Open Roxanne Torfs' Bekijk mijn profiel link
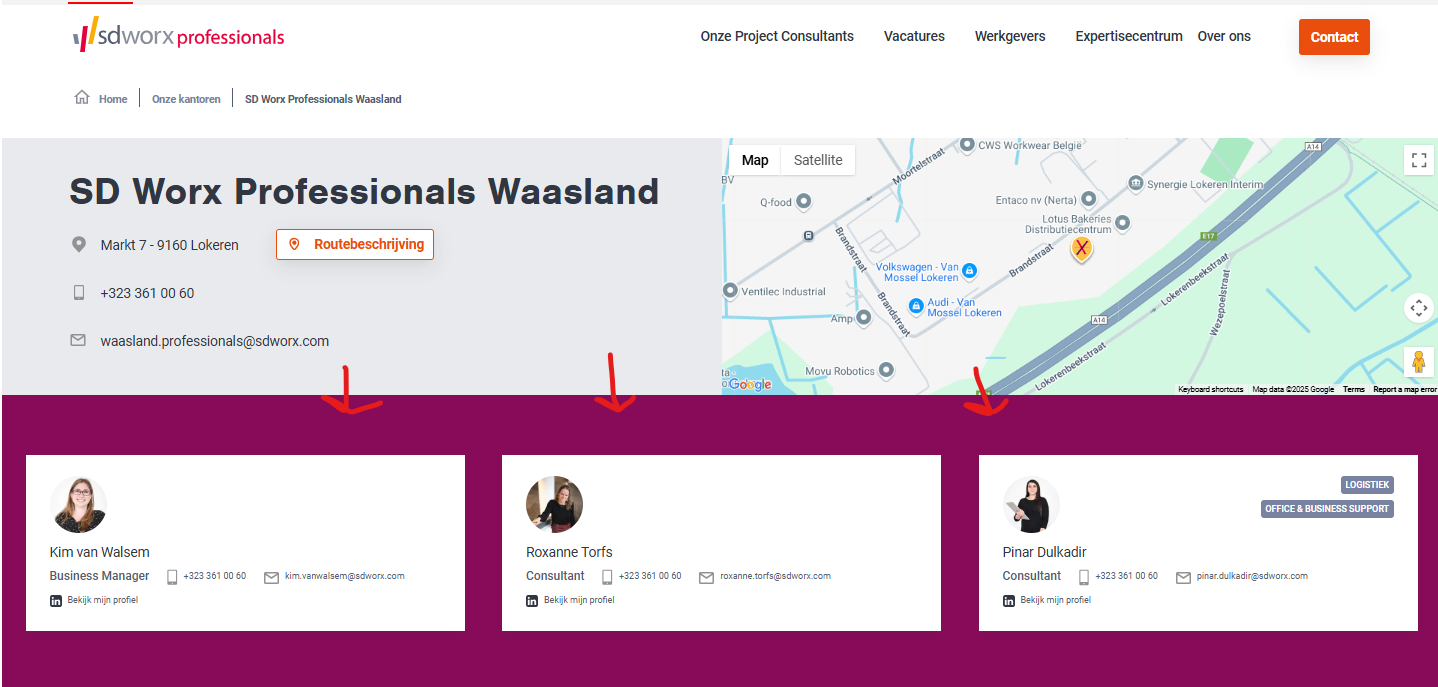The height and width of the screenshot is (687, 1438). 579,600
